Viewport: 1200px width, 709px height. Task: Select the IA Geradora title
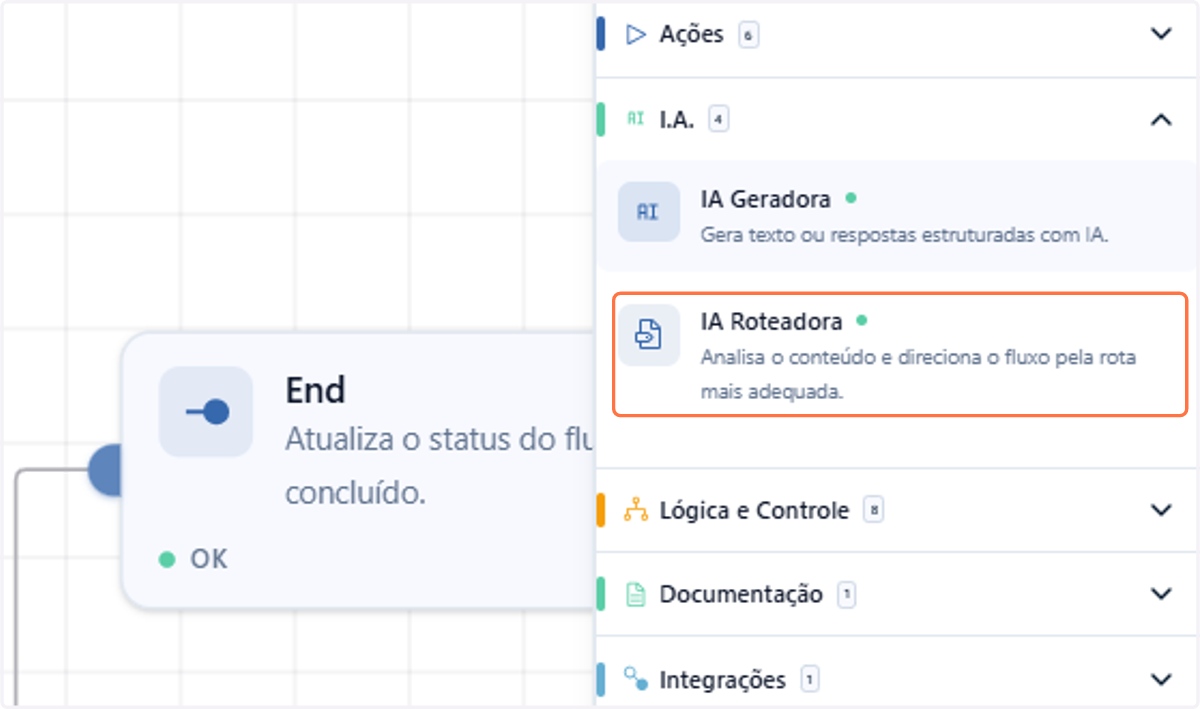coord(766,199)
